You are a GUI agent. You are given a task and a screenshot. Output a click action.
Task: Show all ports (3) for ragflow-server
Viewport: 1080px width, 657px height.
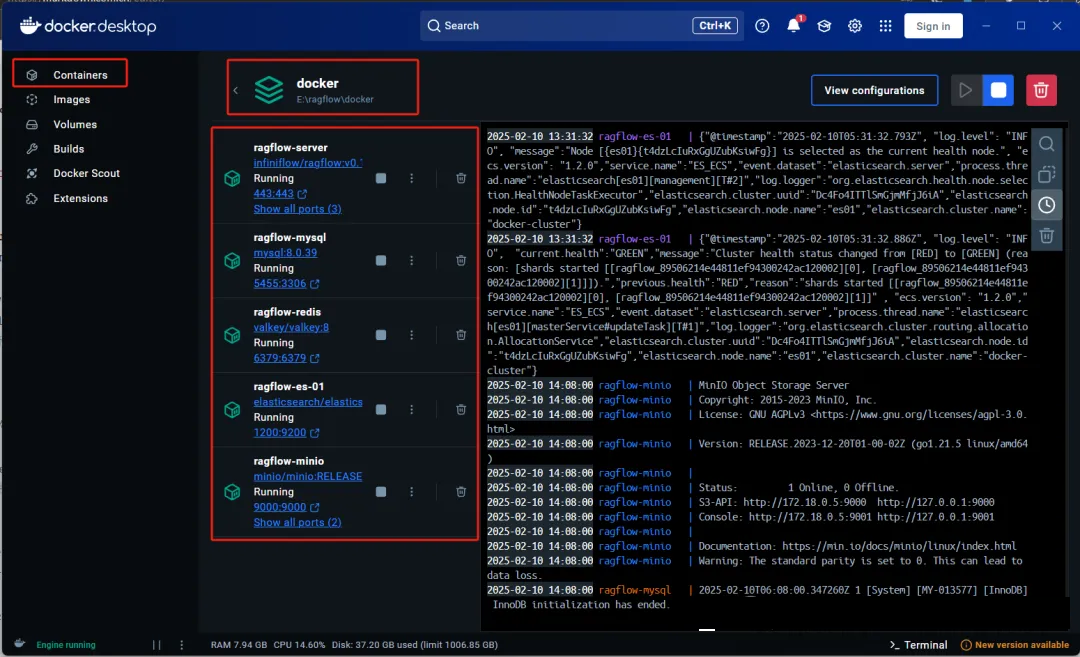coord(297,209)
